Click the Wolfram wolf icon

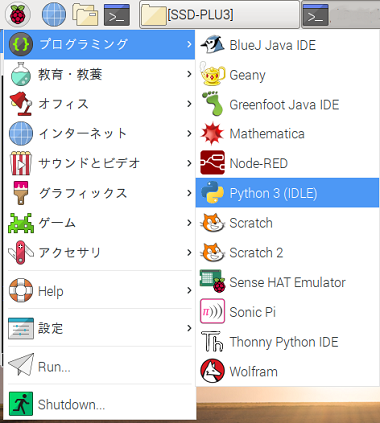coord(212,371)
